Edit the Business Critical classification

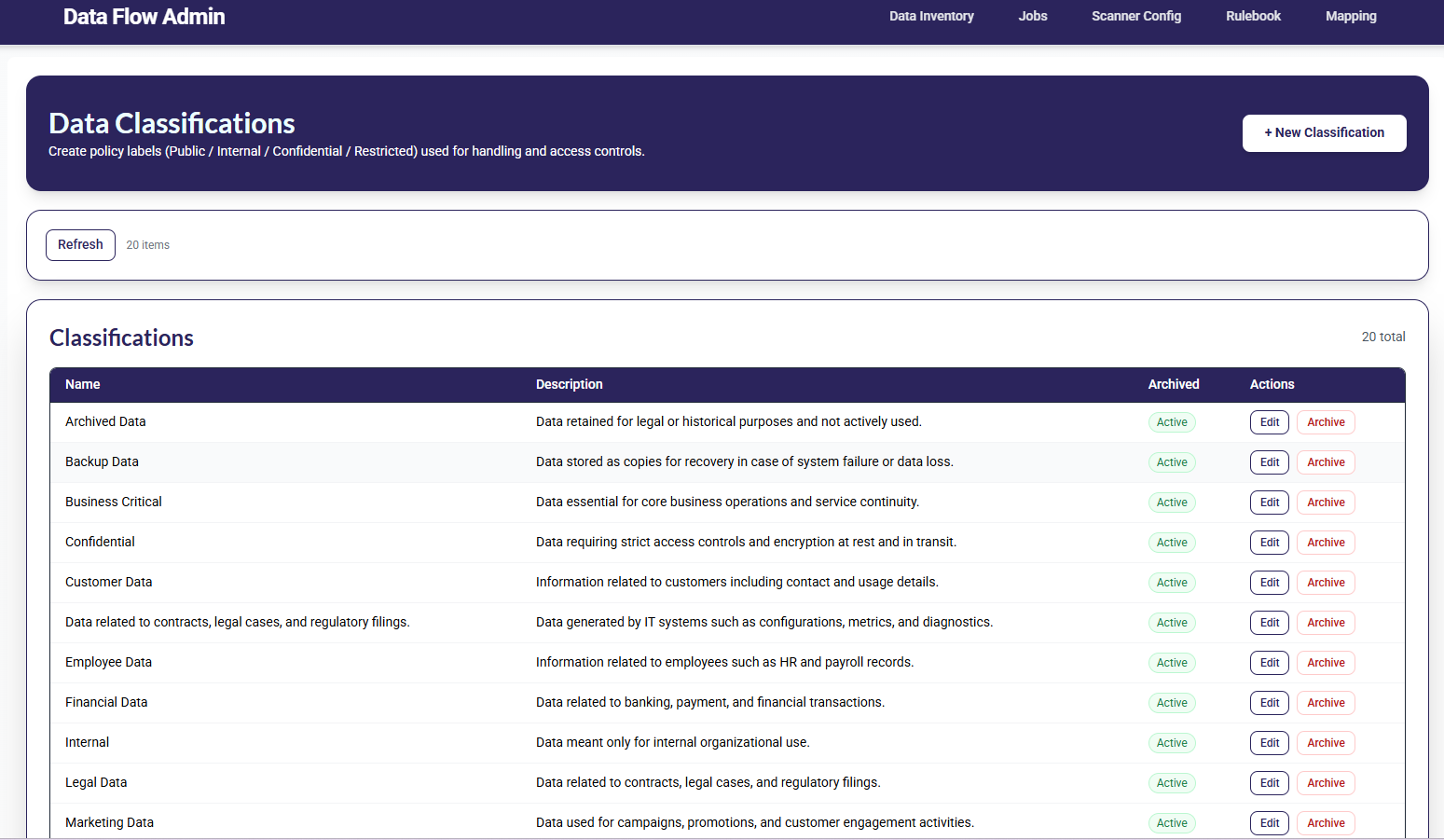coord(1269,503)
